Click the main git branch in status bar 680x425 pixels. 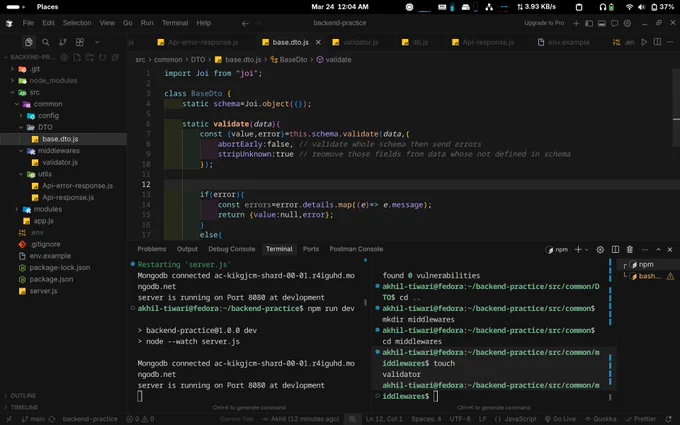pyautogui.click(x=33, y=419)
